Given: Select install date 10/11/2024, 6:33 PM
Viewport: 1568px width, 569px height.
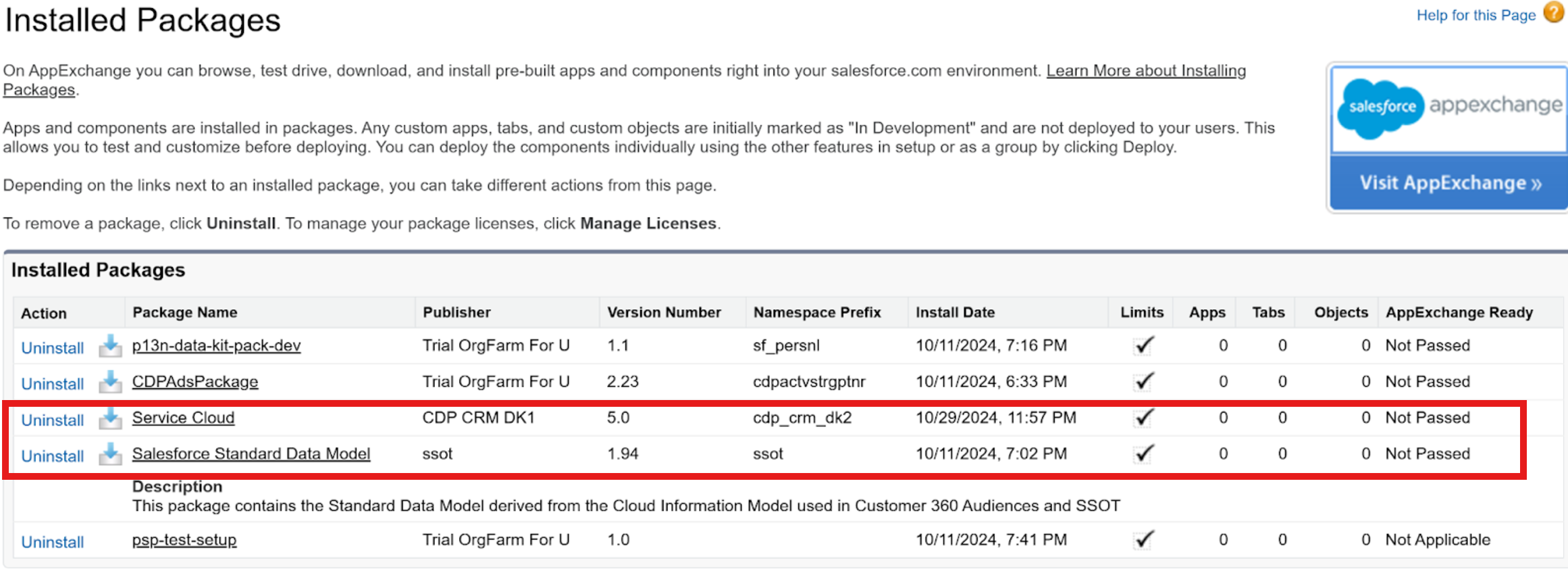Looking at the screenshot, I should (991, 382).
